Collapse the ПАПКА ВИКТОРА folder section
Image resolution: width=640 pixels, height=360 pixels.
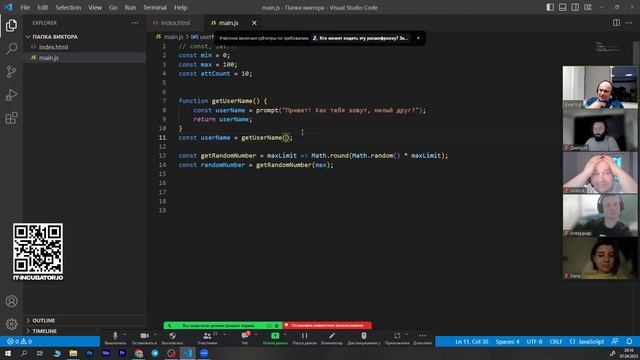click(x=84, y=37)
